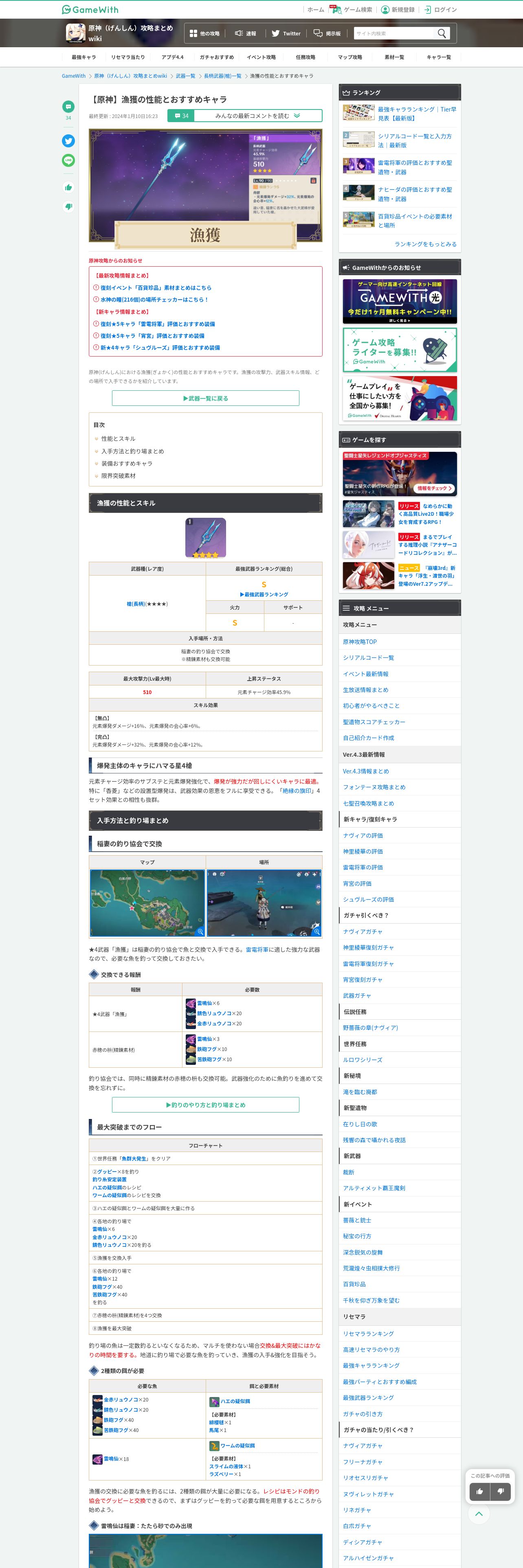Open 聖遺物スコアチェッカー menu link
Image resolution: width=523 pixels, height=1568 pixels.
coord(374,722)
